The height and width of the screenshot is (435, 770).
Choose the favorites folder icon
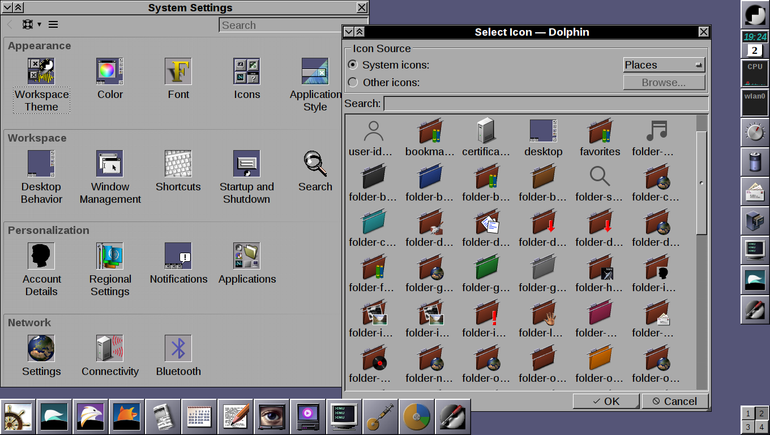click(600, 137)
